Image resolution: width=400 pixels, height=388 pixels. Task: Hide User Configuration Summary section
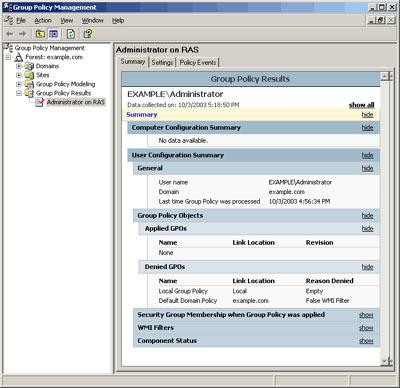[367, 155]
